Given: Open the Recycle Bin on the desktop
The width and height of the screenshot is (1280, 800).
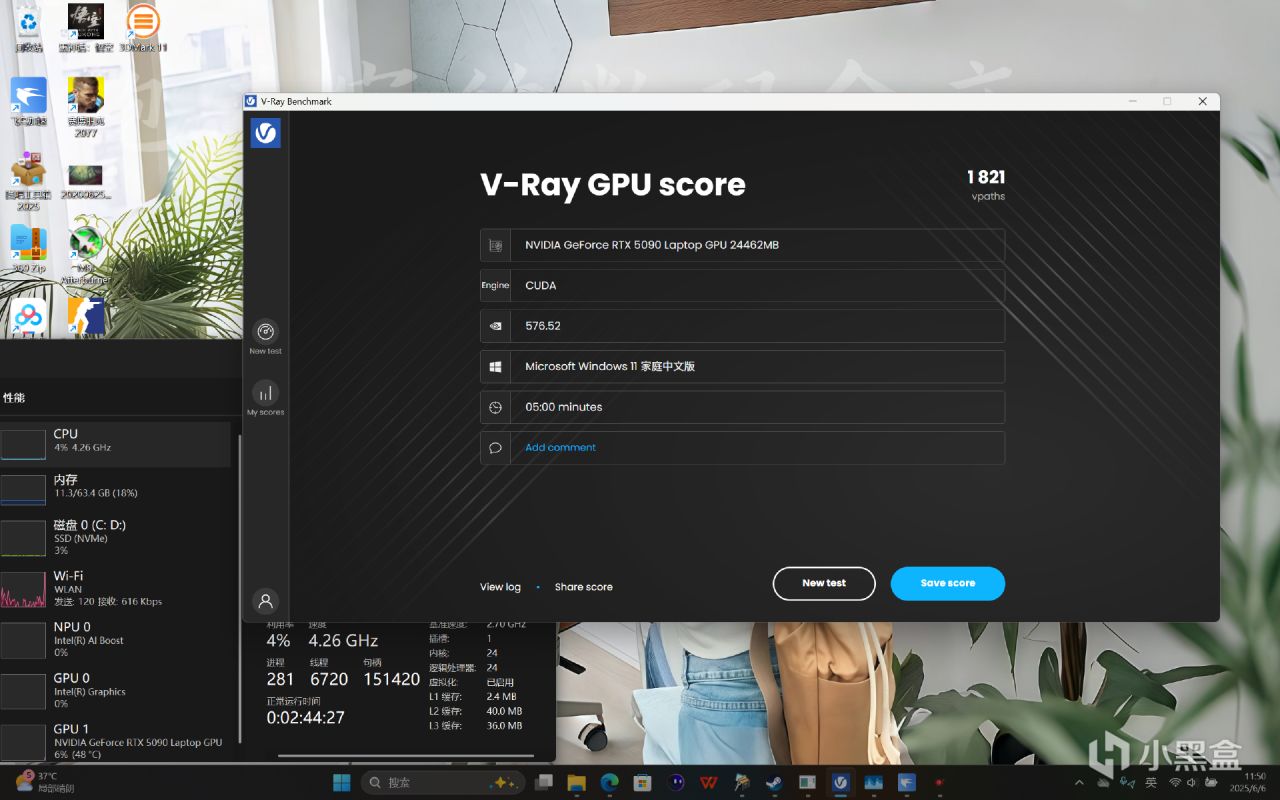Looking at the screenshot, I should (x=29, y=29).
